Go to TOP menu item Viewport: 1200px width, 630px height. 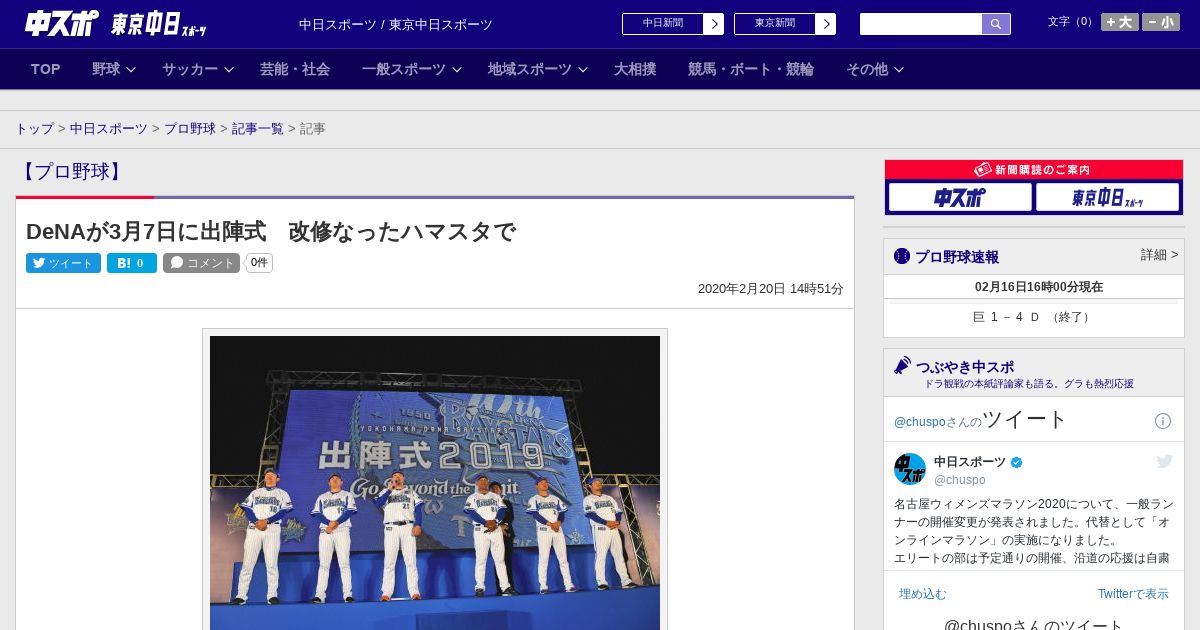coord(46,69)
